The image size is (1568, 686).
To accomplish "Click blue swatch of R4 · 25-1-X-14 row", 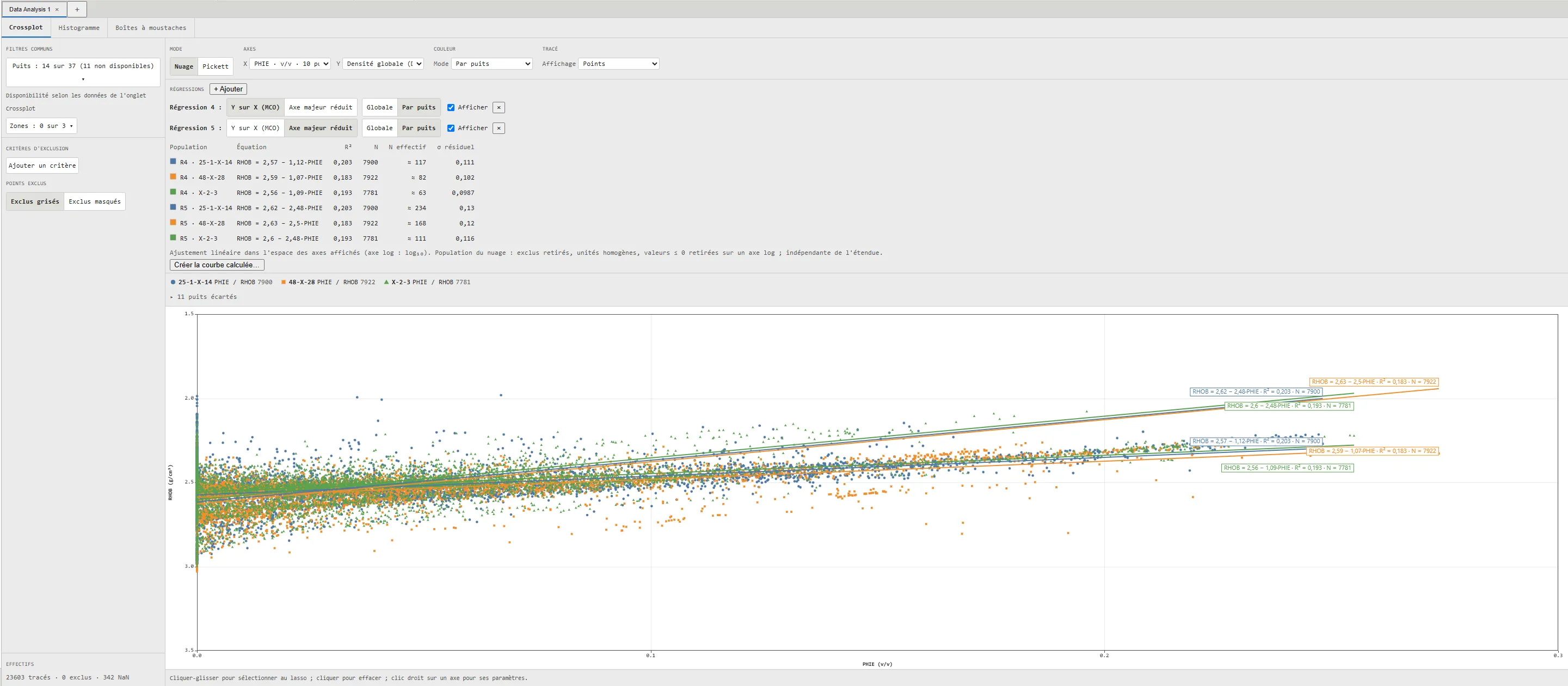I will tap(173, 162).
